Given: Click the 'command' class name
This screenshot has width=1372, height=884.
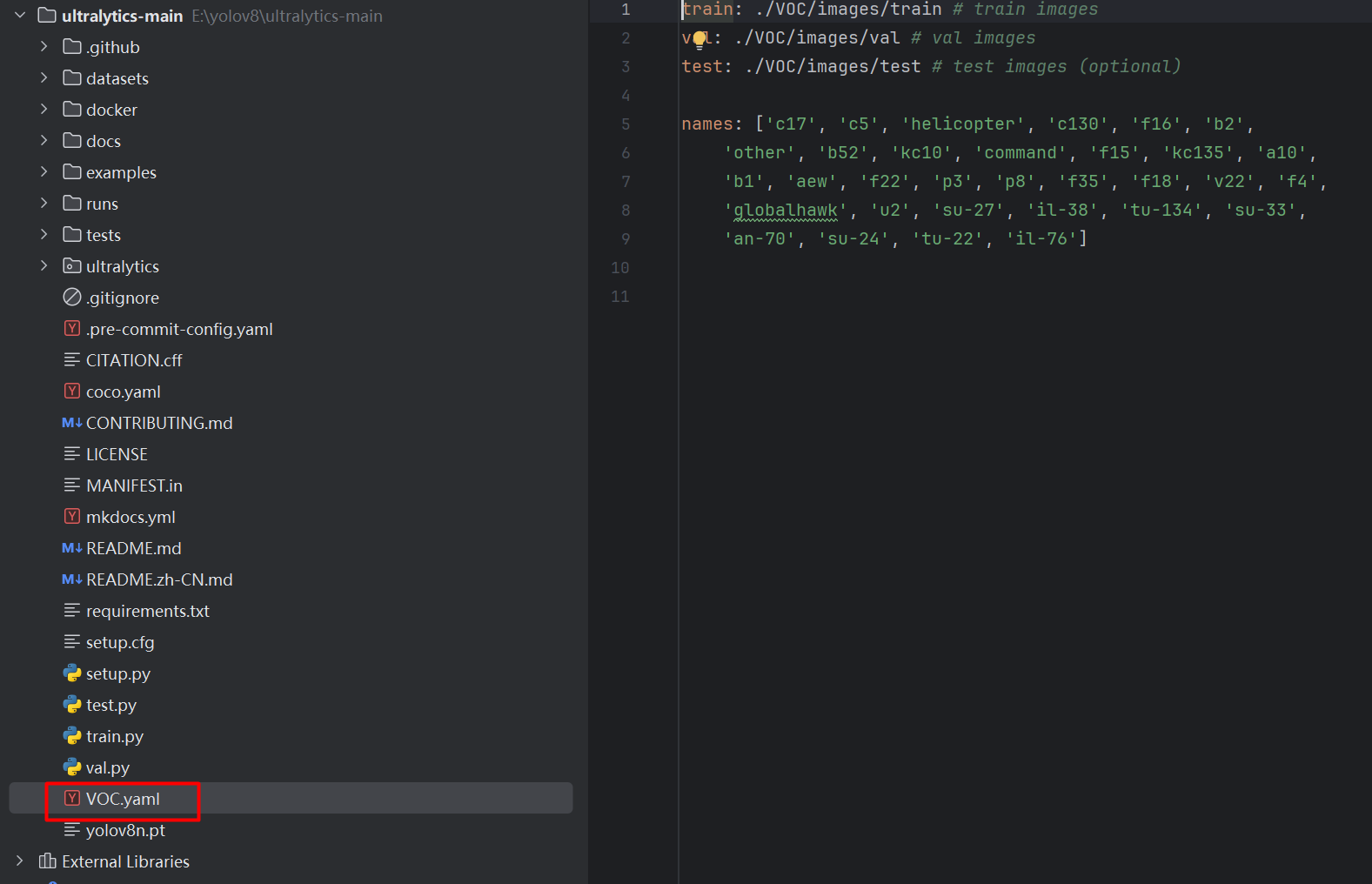Looking at the screenshot, I should [x=1020, y=153].
